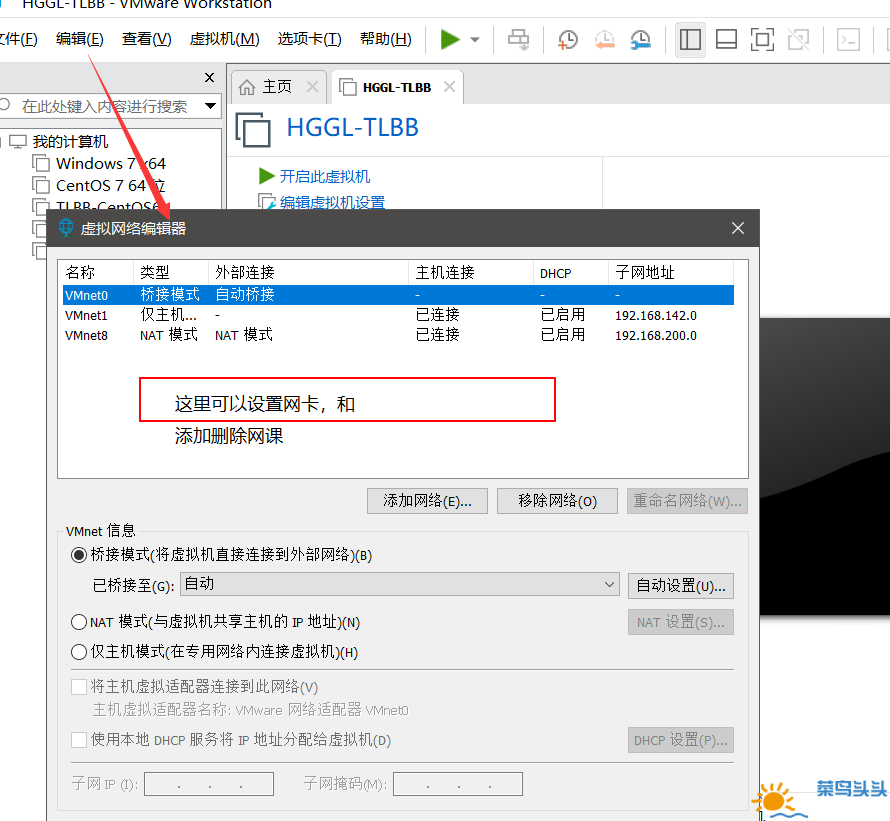The height and width of the screenshot is (821, 890).
Task: Click the unity mode toolbar icon
Action: [x=799, y=40]
